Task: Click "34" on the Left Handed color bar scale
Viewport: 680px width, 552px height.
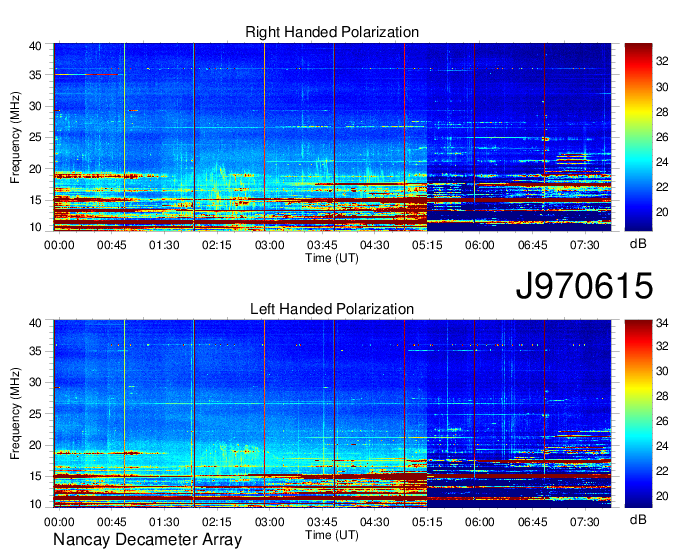Action: [662, 323]
